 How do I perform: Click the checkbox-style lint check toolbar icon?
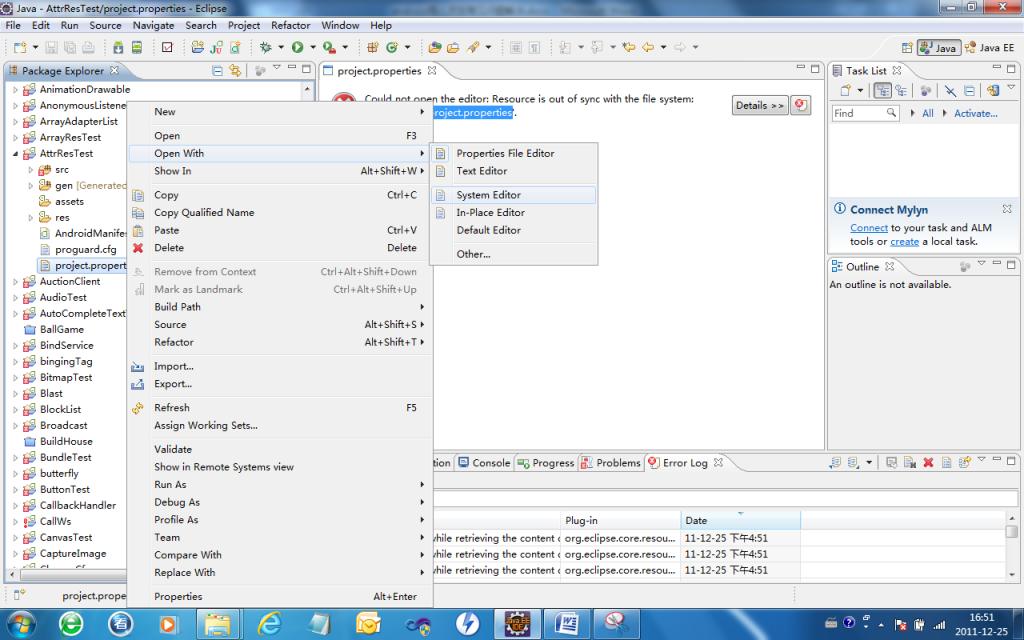(167, 47)
